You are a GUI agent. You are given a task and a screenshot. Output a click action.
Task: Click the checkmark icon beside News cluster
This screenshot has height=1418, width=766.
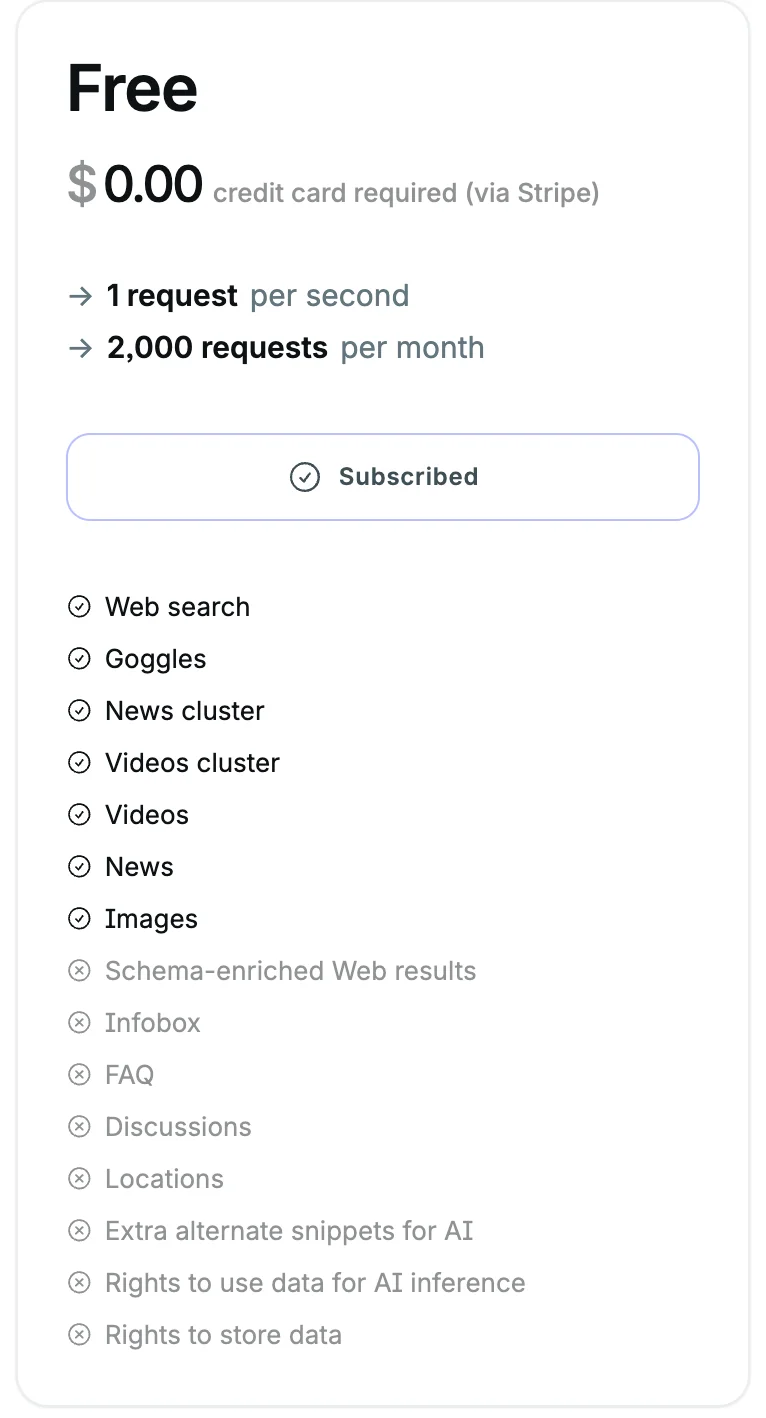[80, 711]
